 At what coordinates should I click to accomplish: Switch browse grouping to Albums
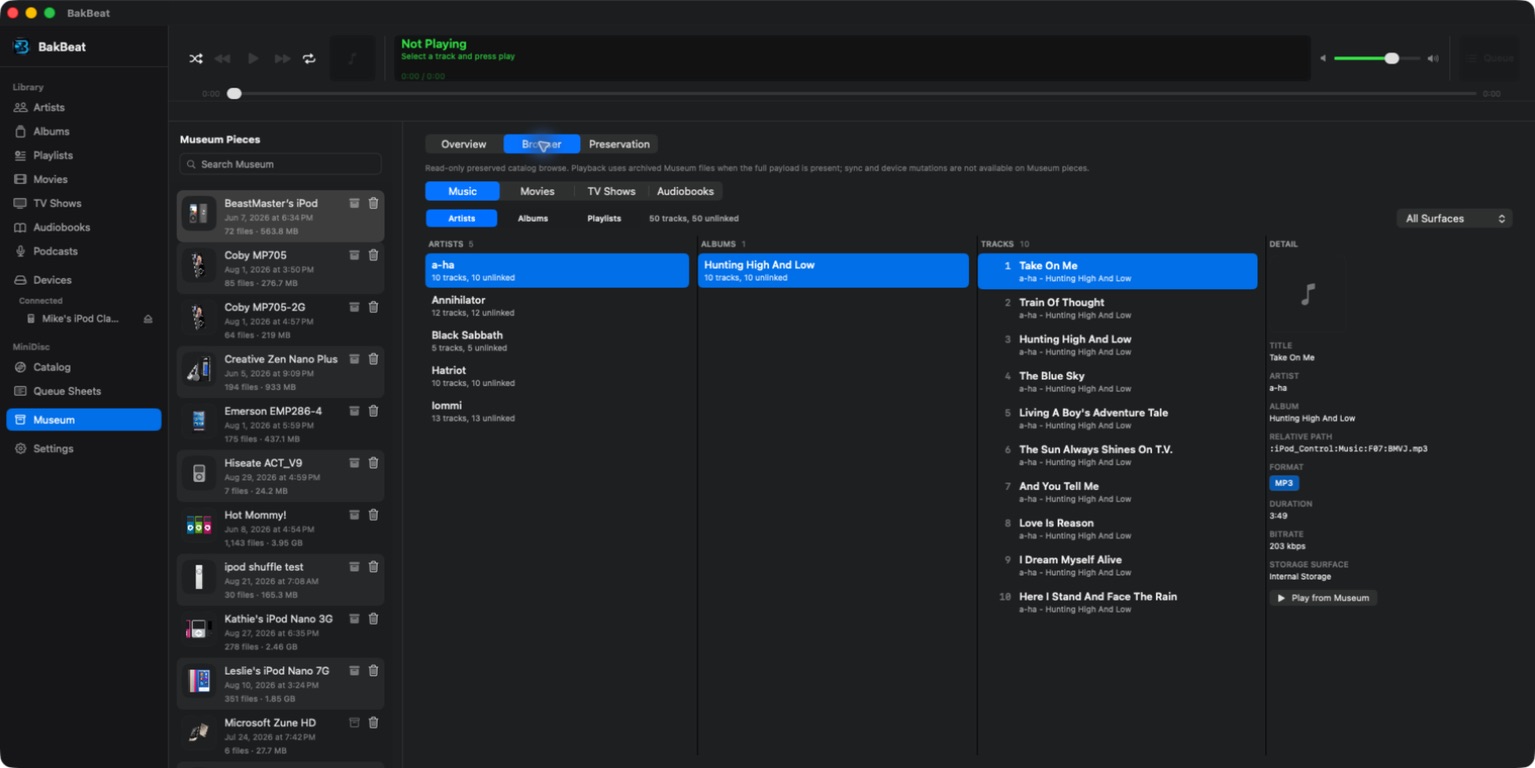pos(533,218)
